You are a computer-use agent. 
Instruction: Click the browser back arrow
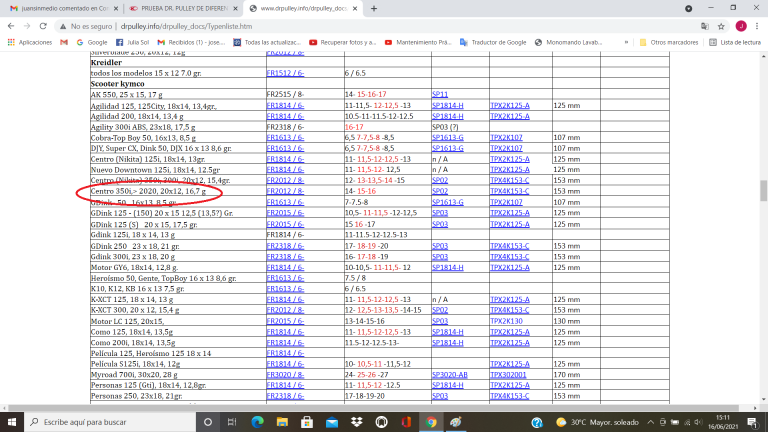point(12,26)
